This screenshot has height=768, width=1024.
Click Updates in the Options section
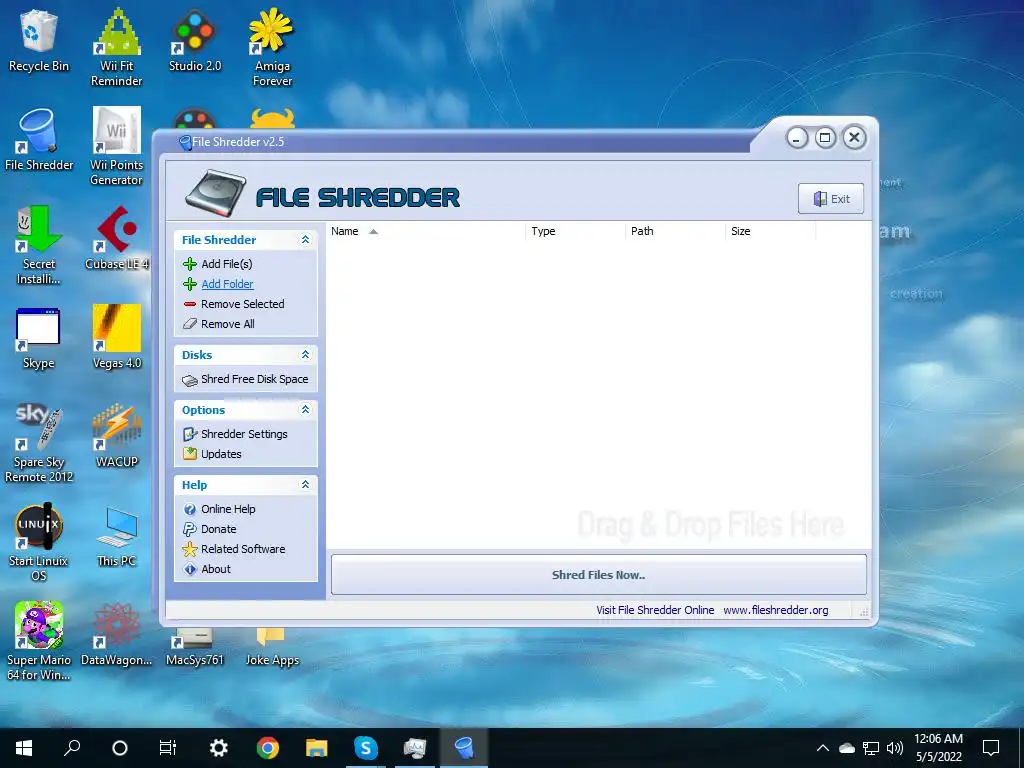coord(221,454)
